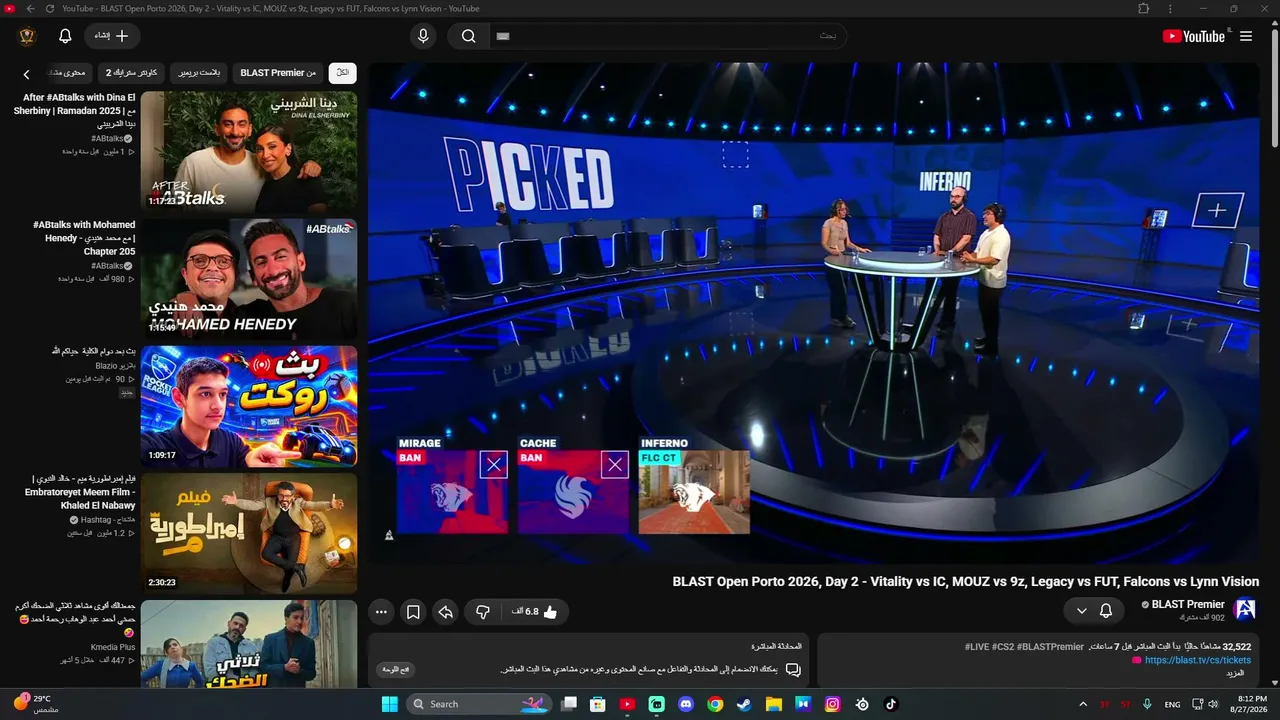Viewport: 1280px width, 720px height.
Task: Open BLAST Premier channel avatar
Action: 1245,609
